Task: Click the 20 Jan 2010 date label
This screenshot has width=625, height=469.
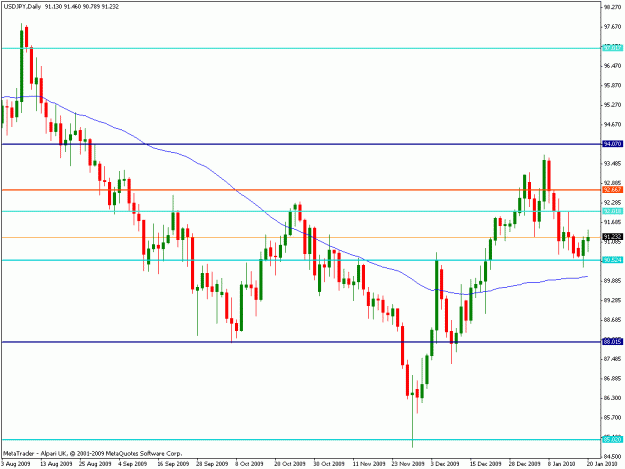Action: coord(601,464)
